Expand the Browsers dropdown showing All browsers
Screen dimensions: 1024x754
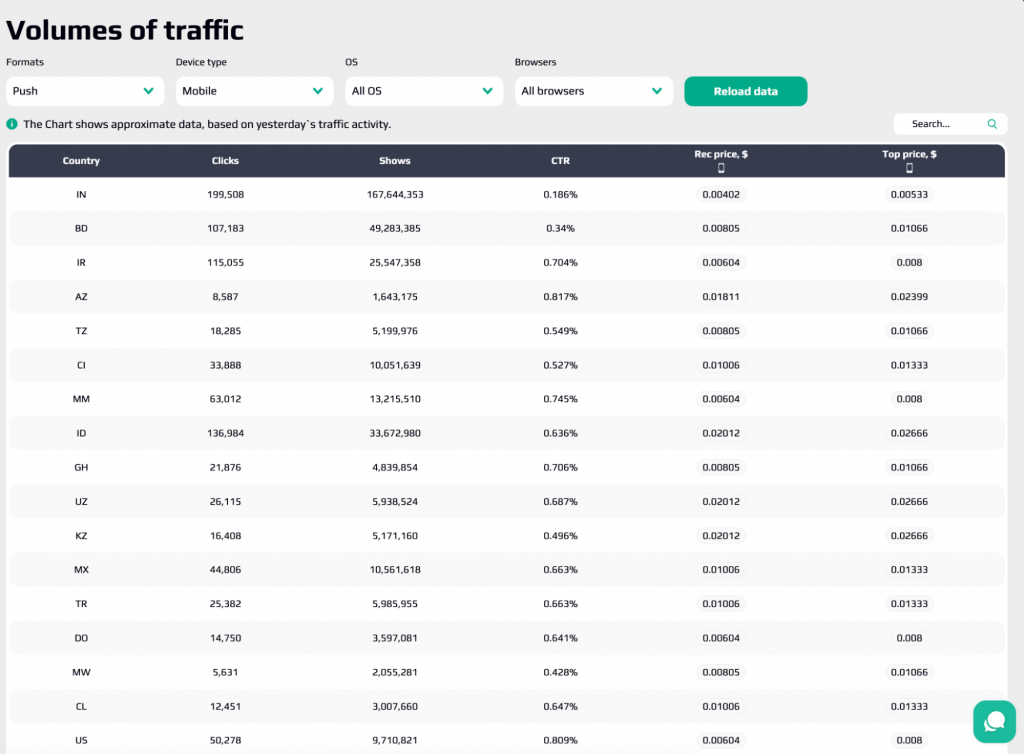coord(594,91)
